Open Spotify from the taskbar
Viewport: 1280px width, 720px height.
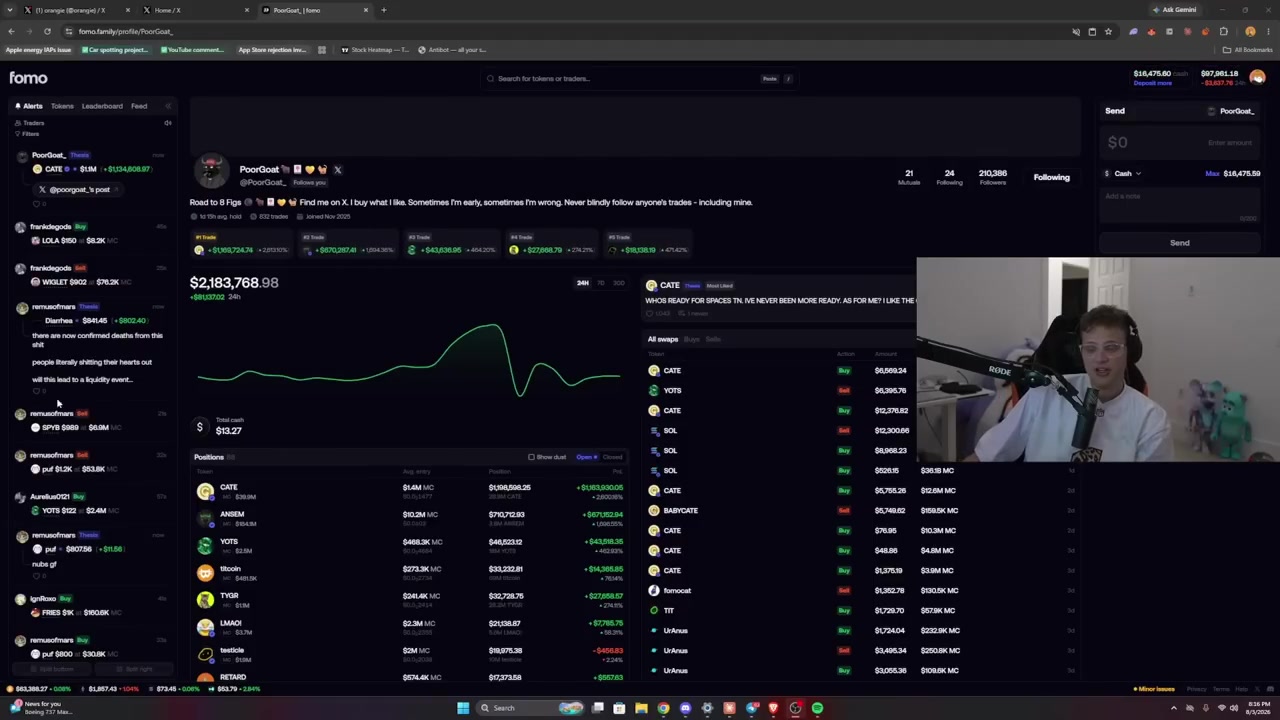817,708
